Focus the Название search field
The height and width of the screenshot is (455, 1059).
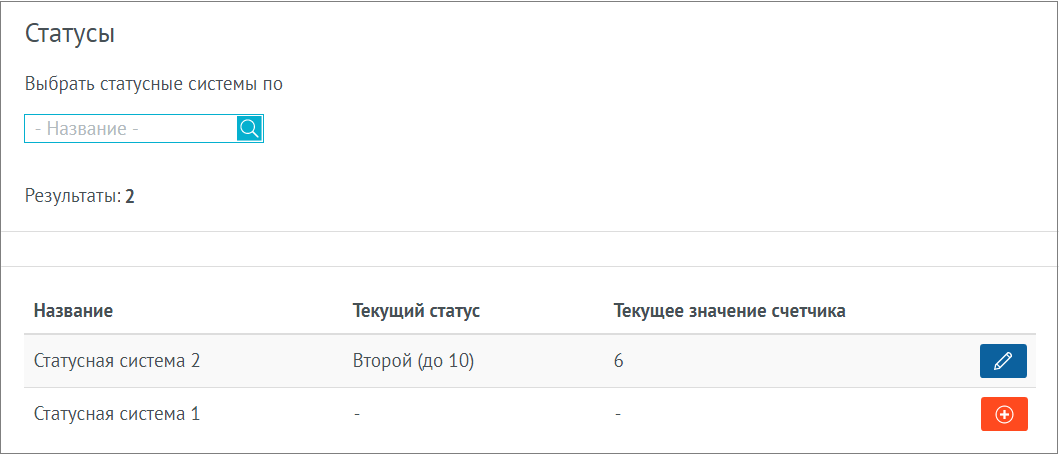click(131, 128)
